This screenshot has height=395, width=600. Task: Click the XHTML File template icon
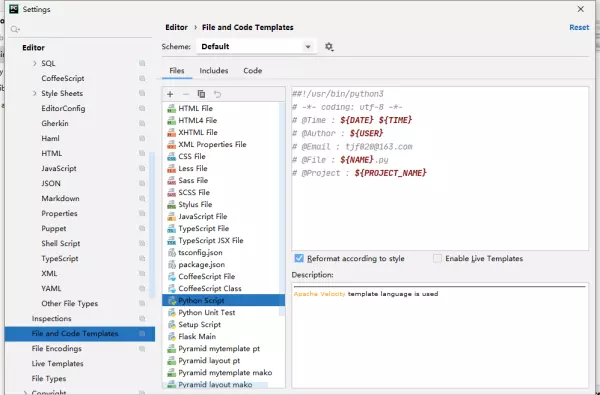(x=171, y=133)
